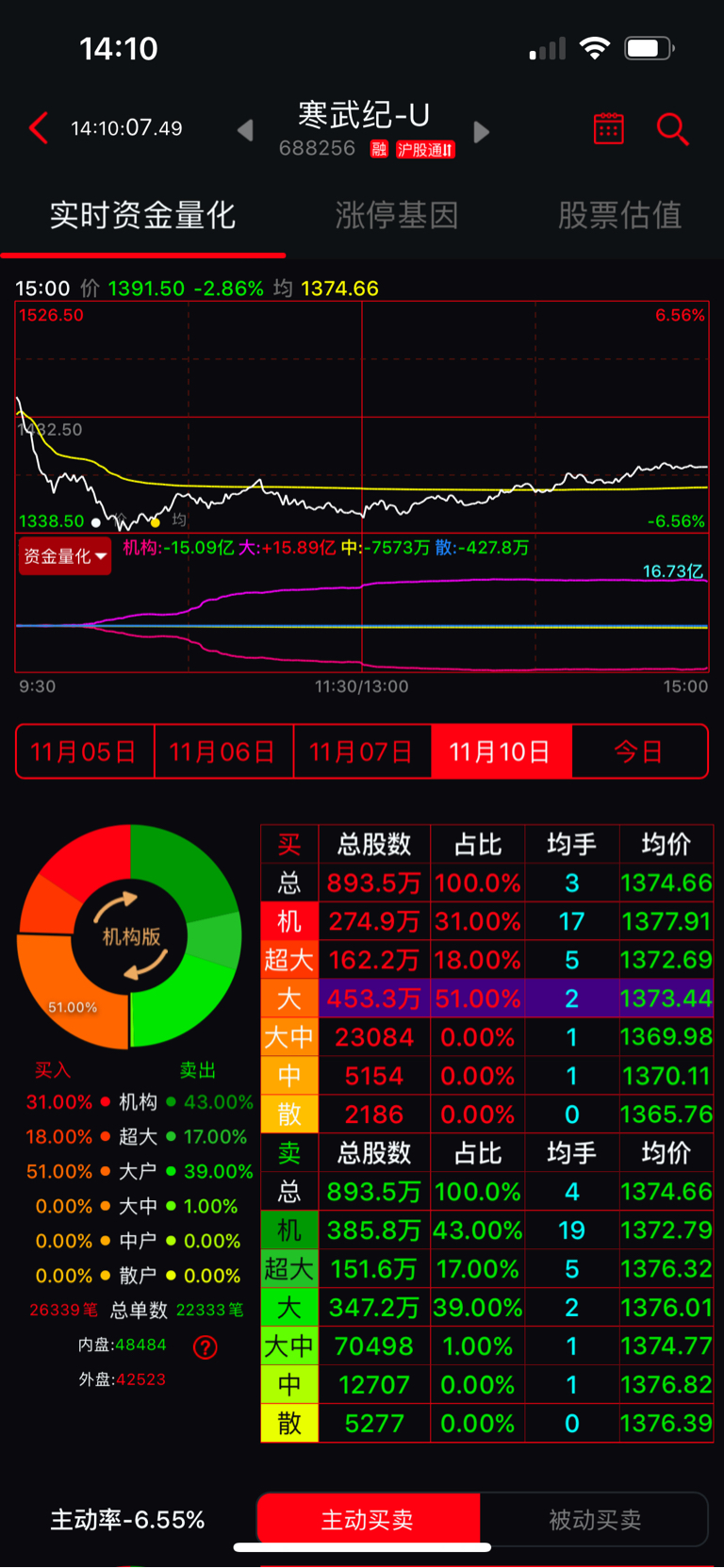Go to previous stock with left triangle

(245, 130)
